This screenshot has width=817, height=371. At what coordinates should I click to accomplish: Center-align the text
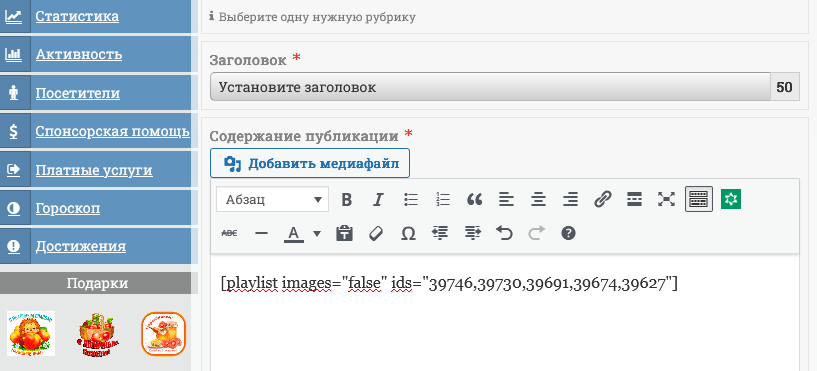coord(538,199)
